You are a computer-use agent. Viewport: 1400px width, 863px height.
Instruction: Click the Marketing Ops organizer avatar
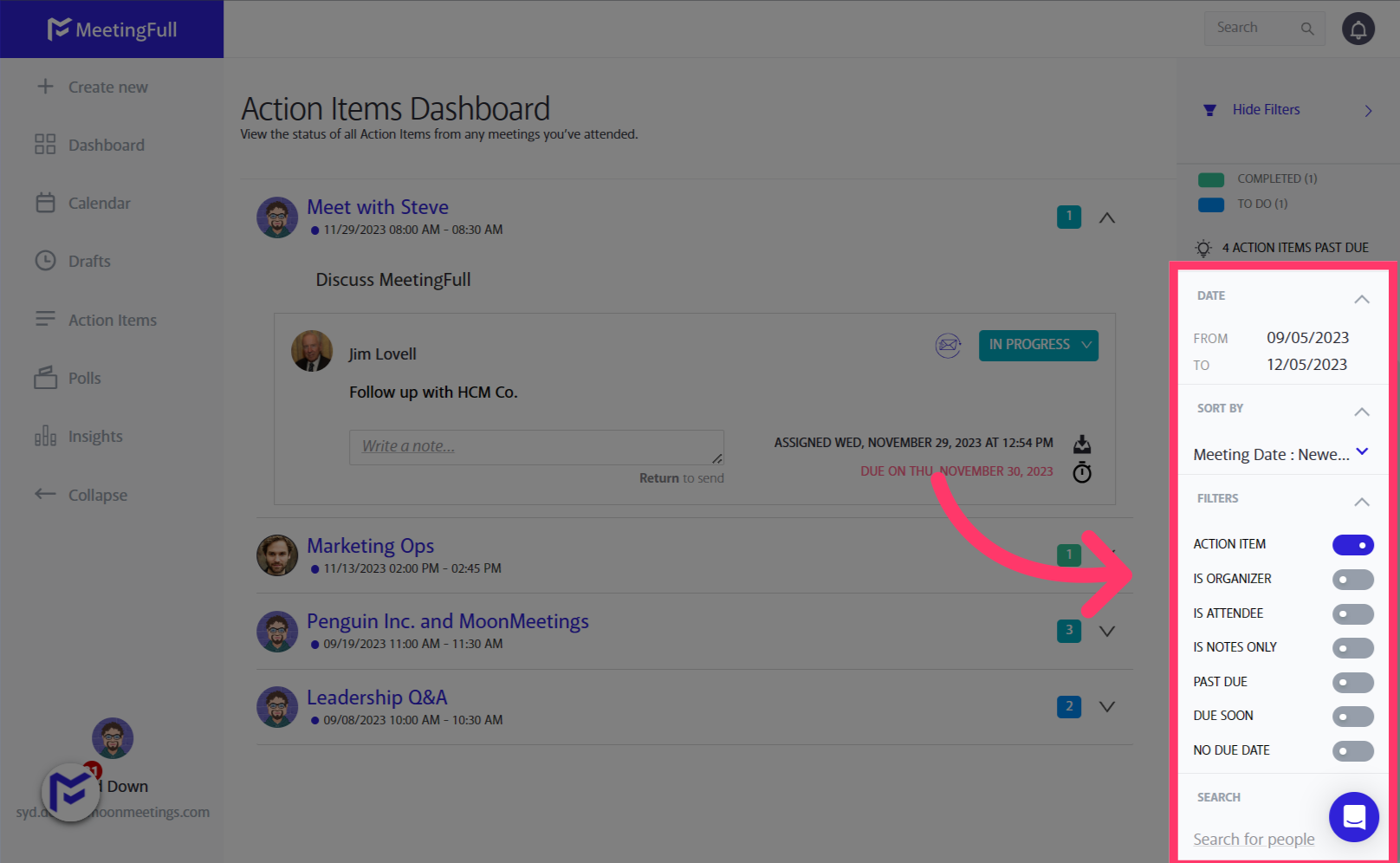pyautogui.click(x=277, y=555)
